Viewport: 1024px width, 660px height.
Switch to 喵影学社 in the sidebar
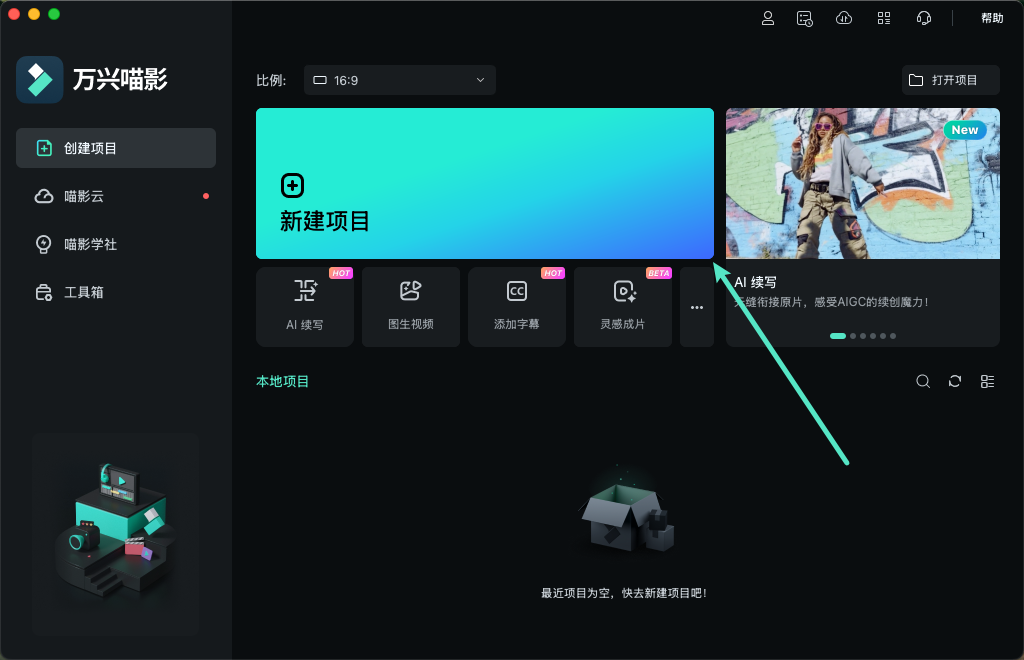click(115, 243)
